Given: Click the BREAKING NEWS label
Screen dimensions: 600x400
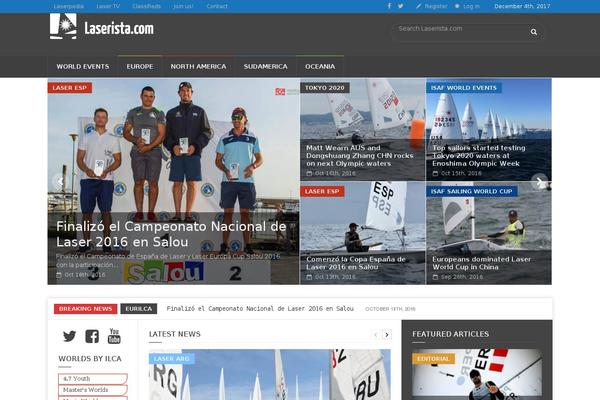Looking at the screenshot, I should (85, 309).
